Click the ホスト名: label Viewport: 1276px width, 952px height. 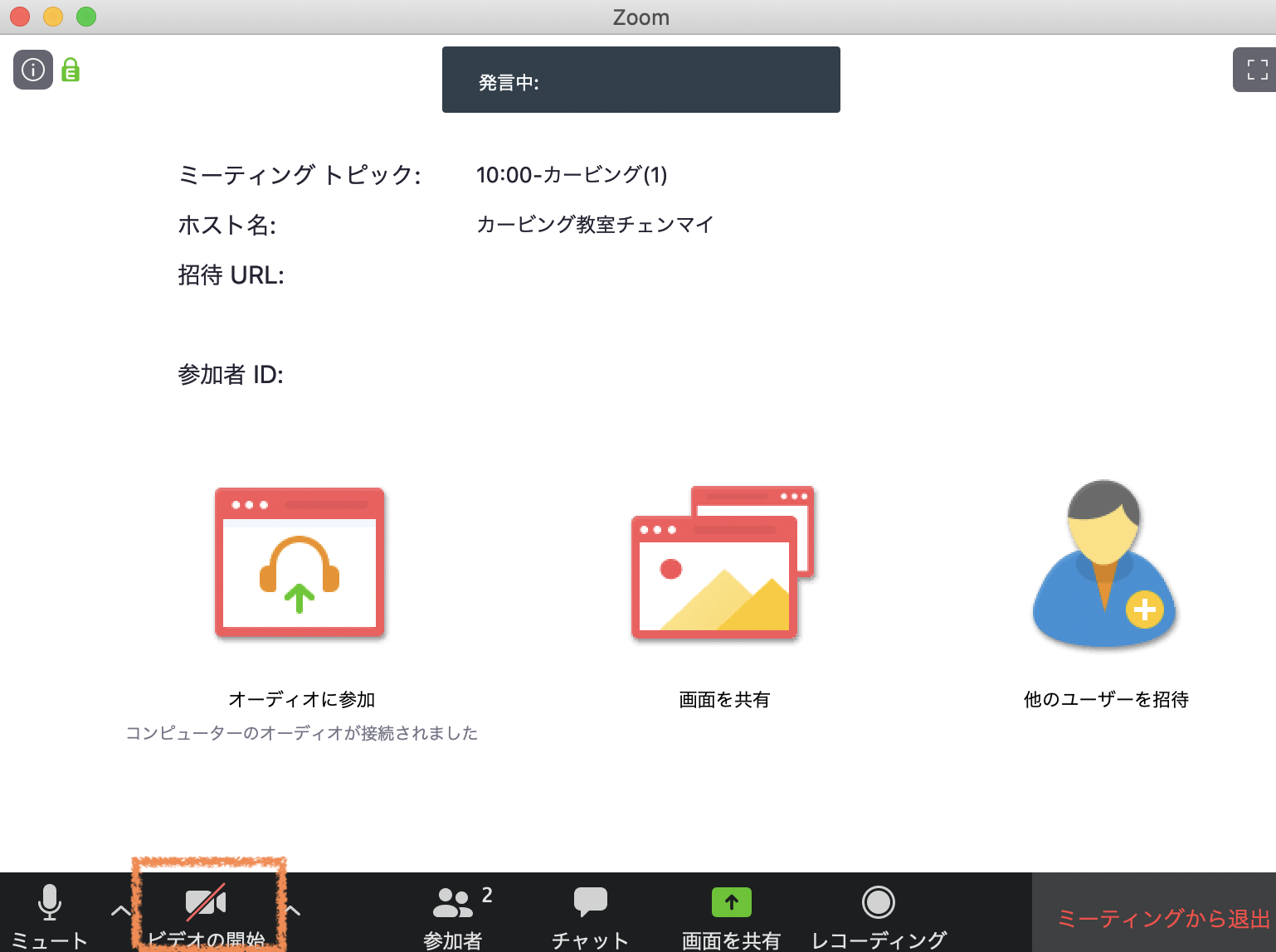coord(227,225)
